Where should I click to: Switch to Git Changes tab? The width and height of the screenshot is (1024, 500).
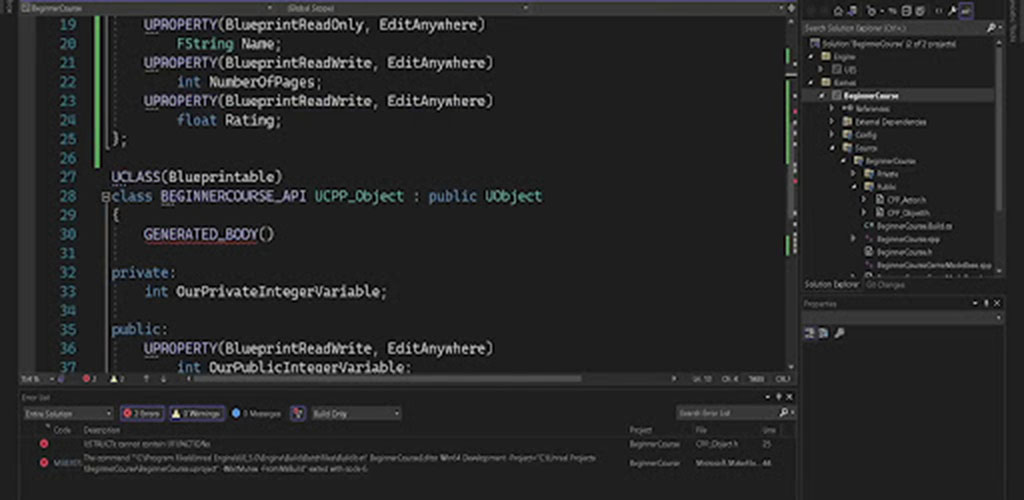tap(885, 285)
